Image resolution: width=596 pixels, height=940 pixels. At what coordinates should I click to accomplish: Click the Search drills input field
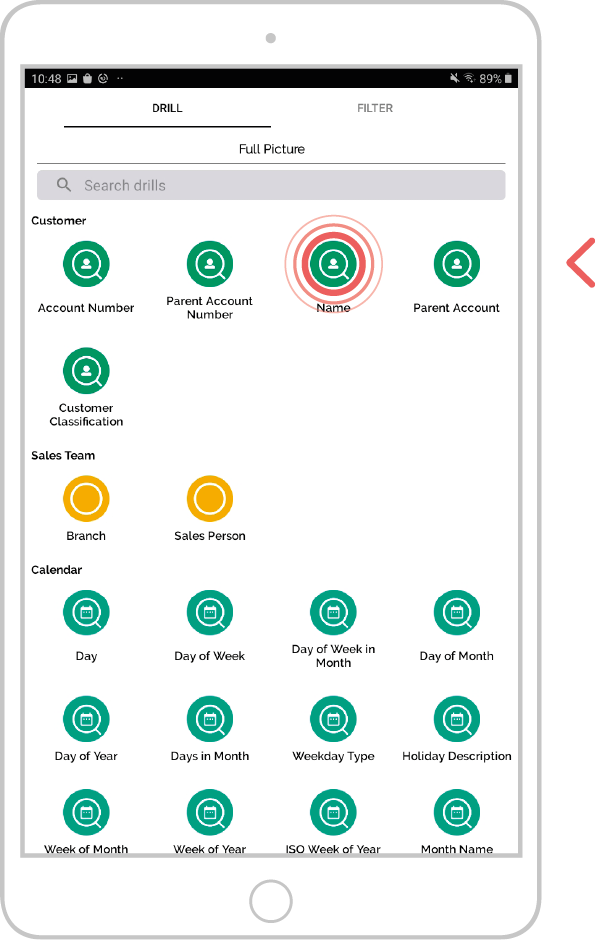click(x=271, y=185)
